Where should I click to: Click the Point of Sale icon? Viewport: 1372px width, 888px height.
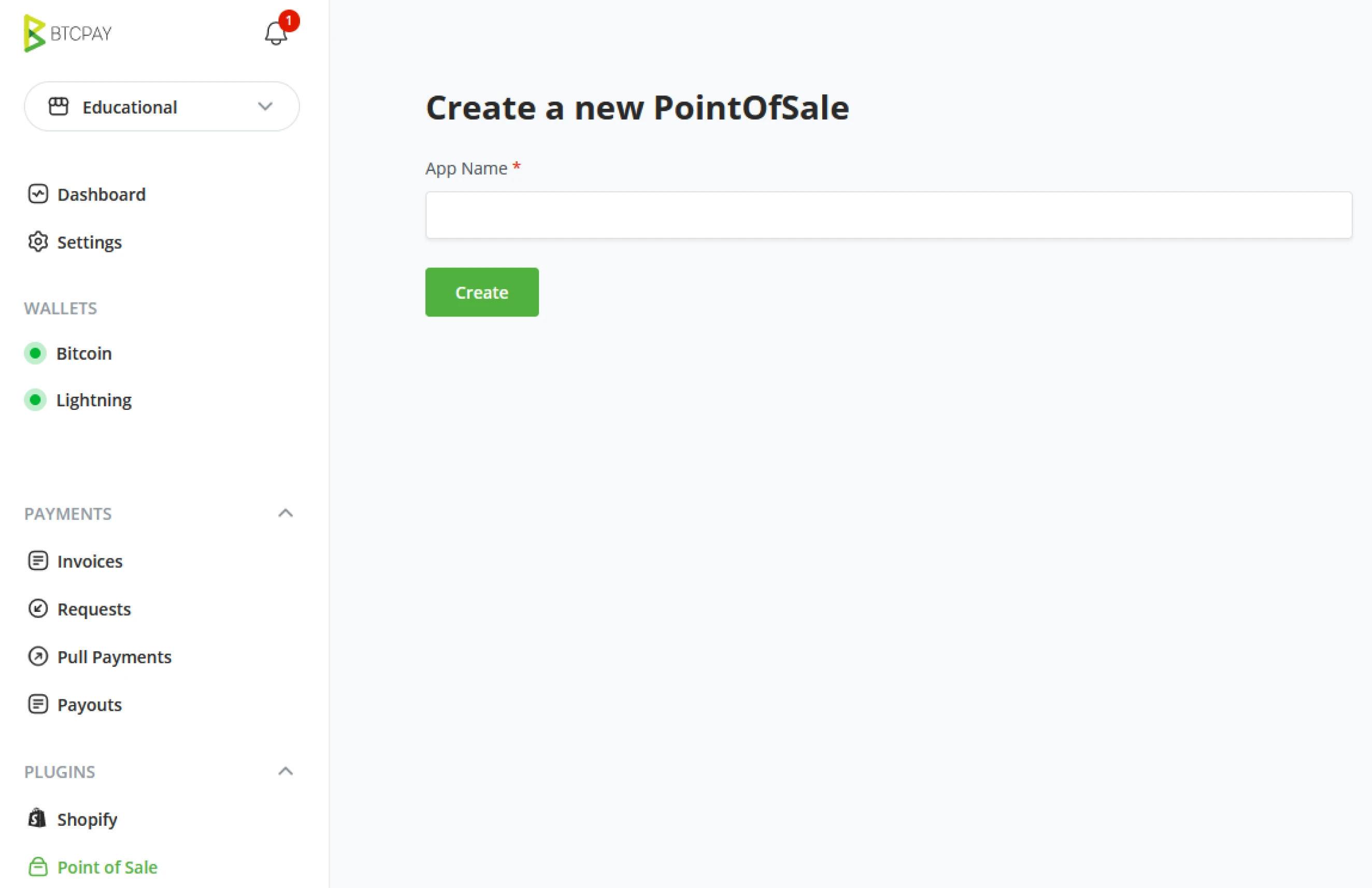(38, 867)
